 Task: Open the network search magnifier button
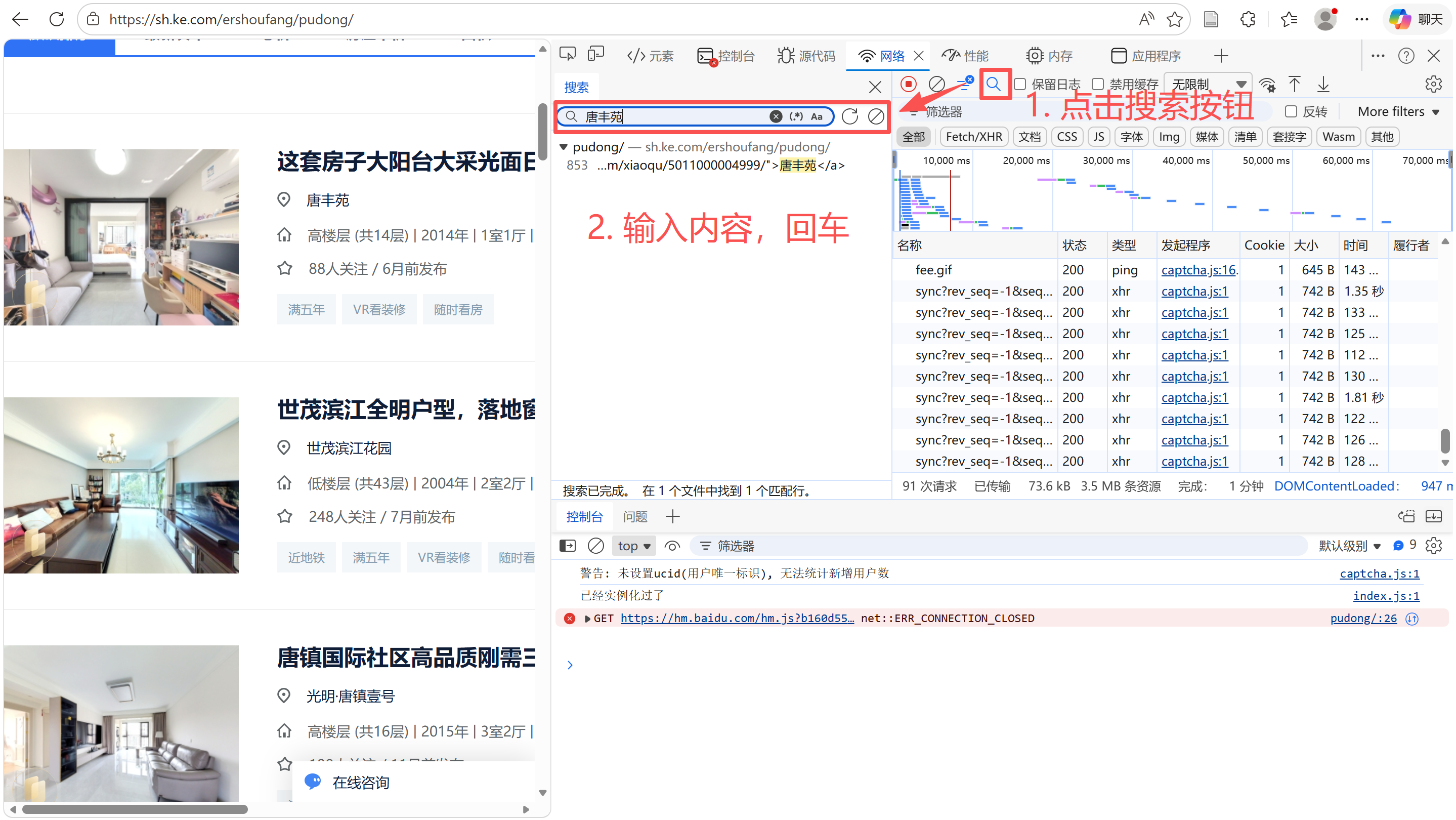click(x=994, y=84)
